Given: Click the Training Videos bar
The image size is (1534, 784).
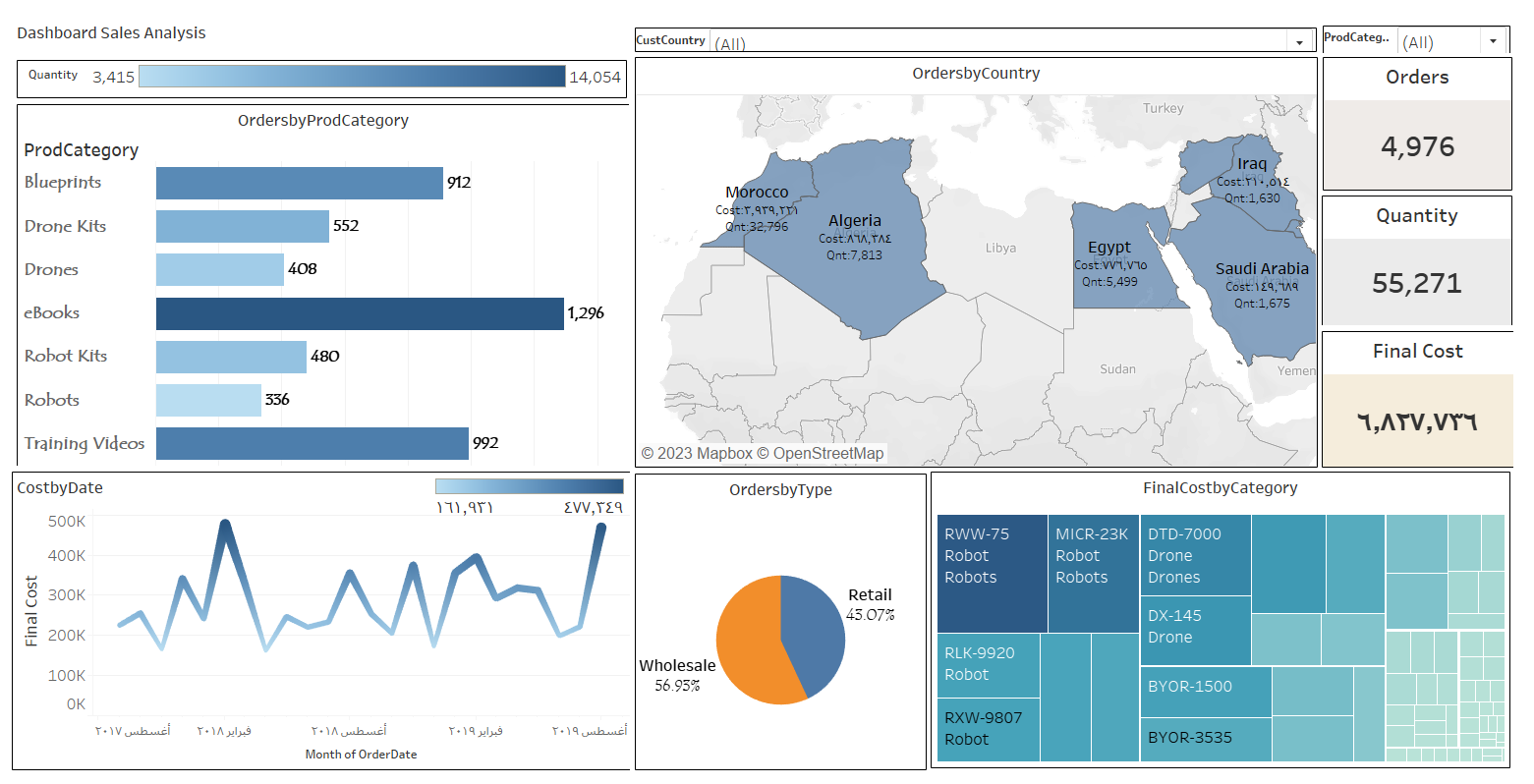Looking at the screenshot, I should point(312,443).
